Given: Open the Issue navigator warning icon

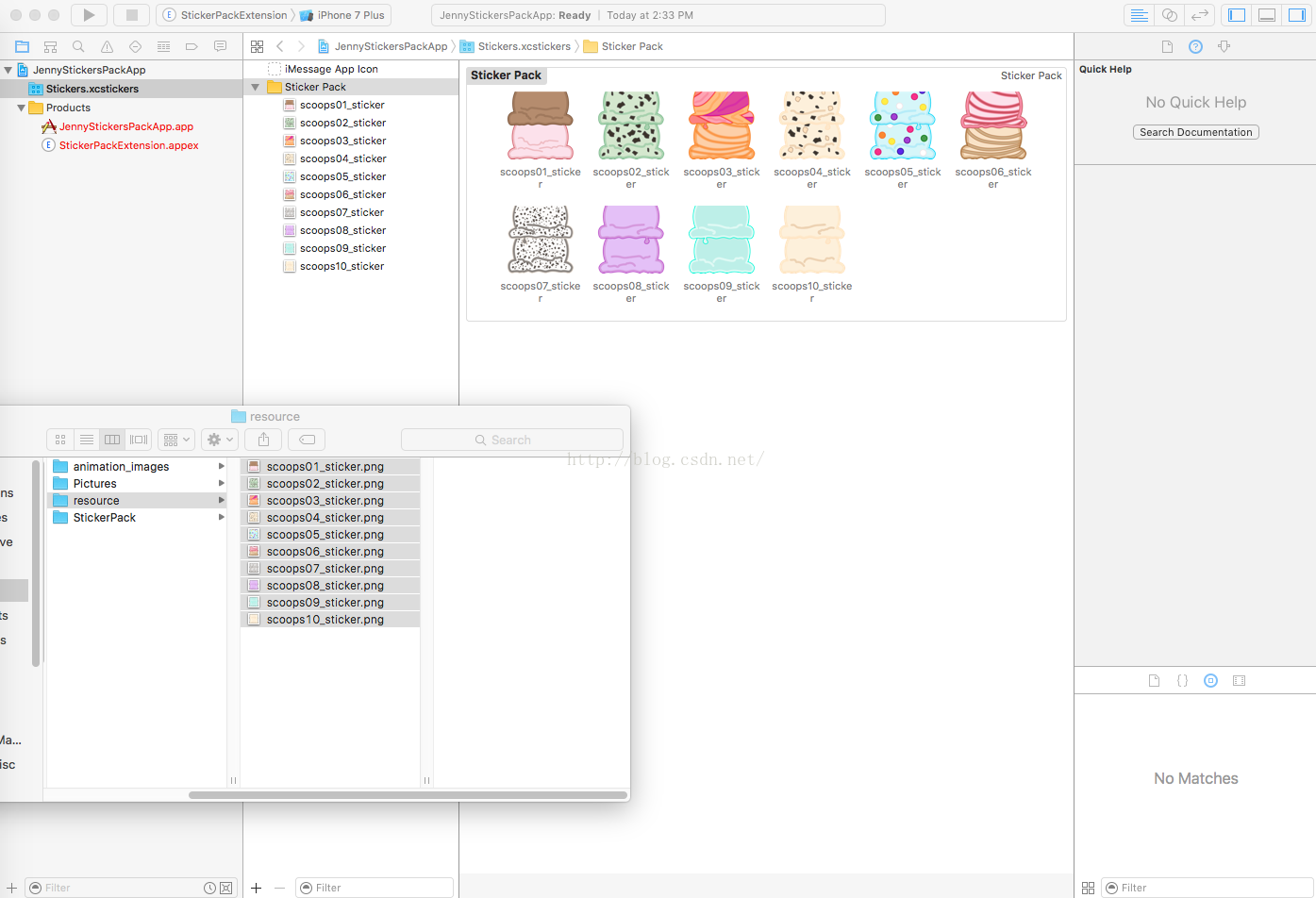Looking at the screenshot, I should click(107, 46).
